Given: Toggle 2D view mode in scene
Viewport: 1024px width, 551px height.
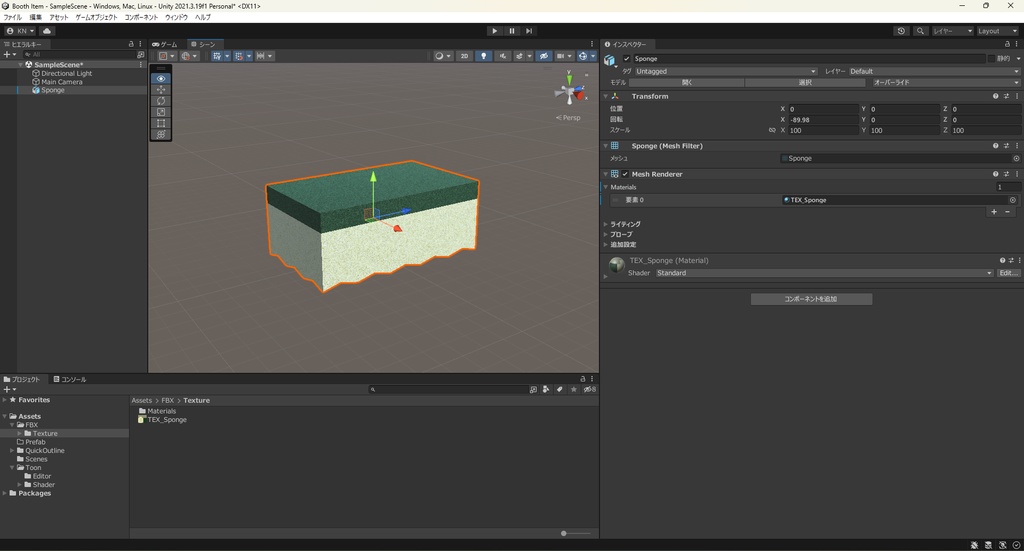Looking at the screenshot, I should 464,56.
